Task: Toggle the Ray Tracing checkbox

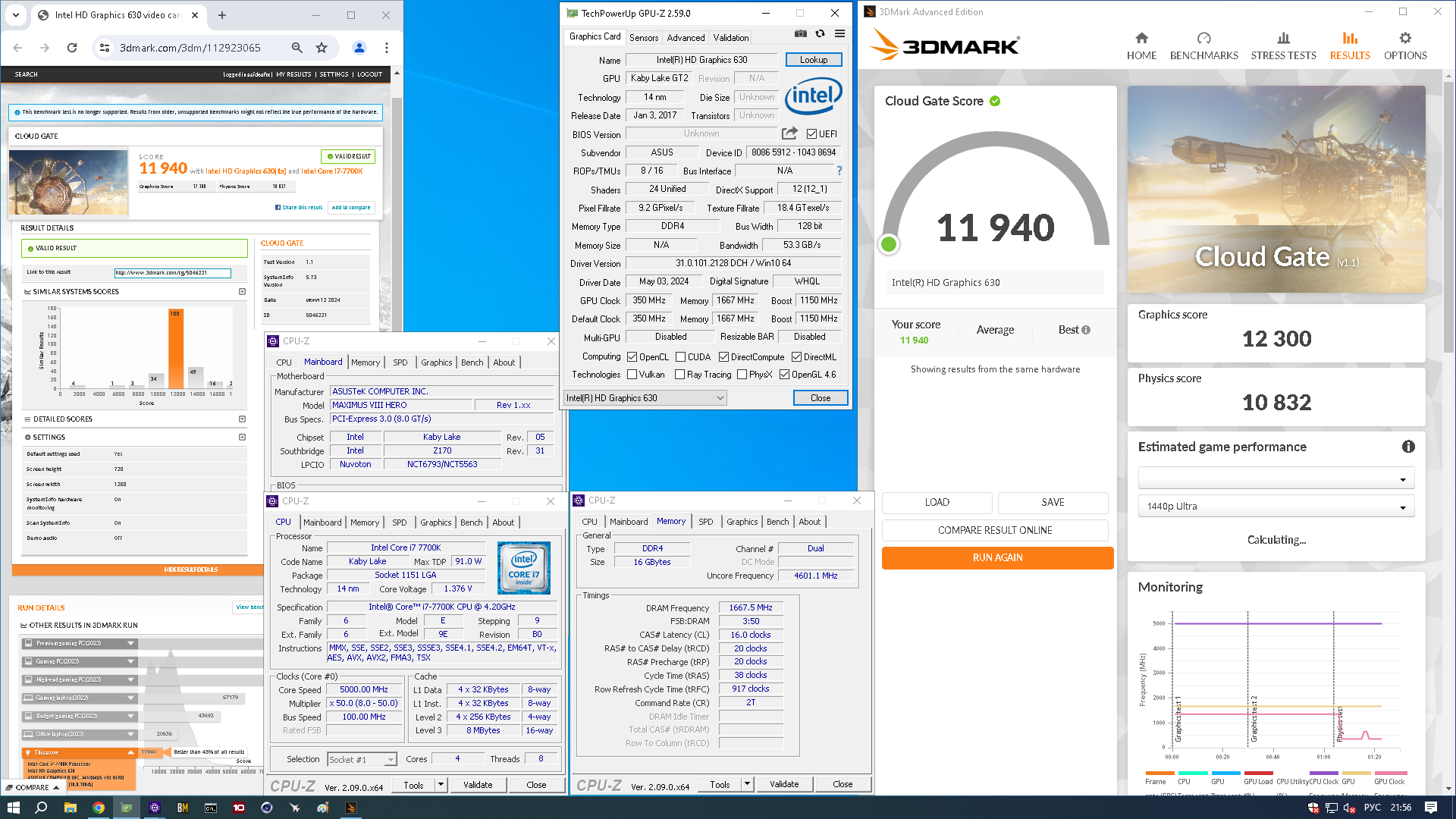Action: (679, 374)
